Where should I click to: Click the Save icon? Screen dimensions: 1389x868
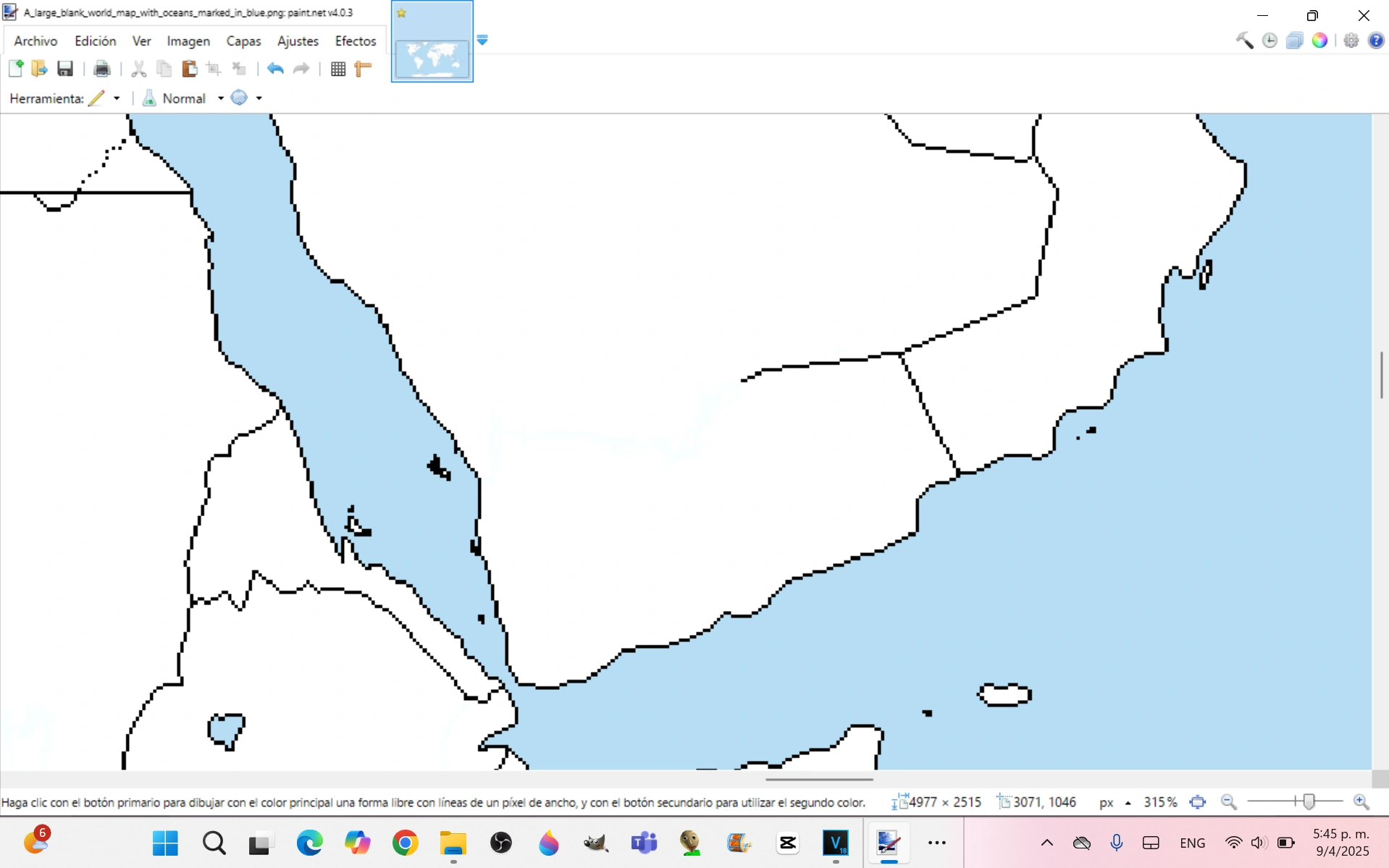click(65, 69)
